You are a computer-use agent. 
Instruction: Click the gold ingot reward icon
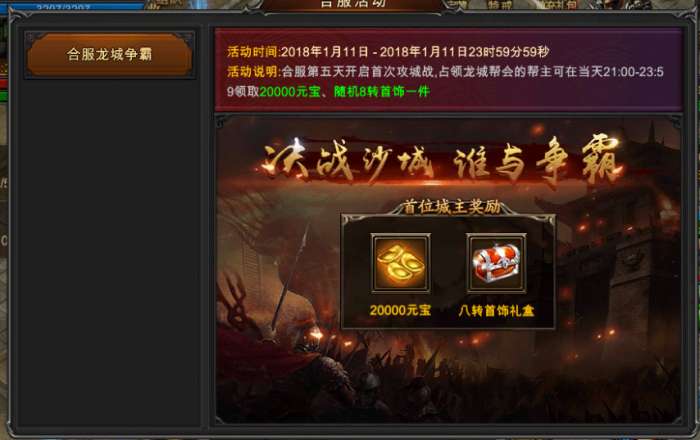click(x=400, y=263)
